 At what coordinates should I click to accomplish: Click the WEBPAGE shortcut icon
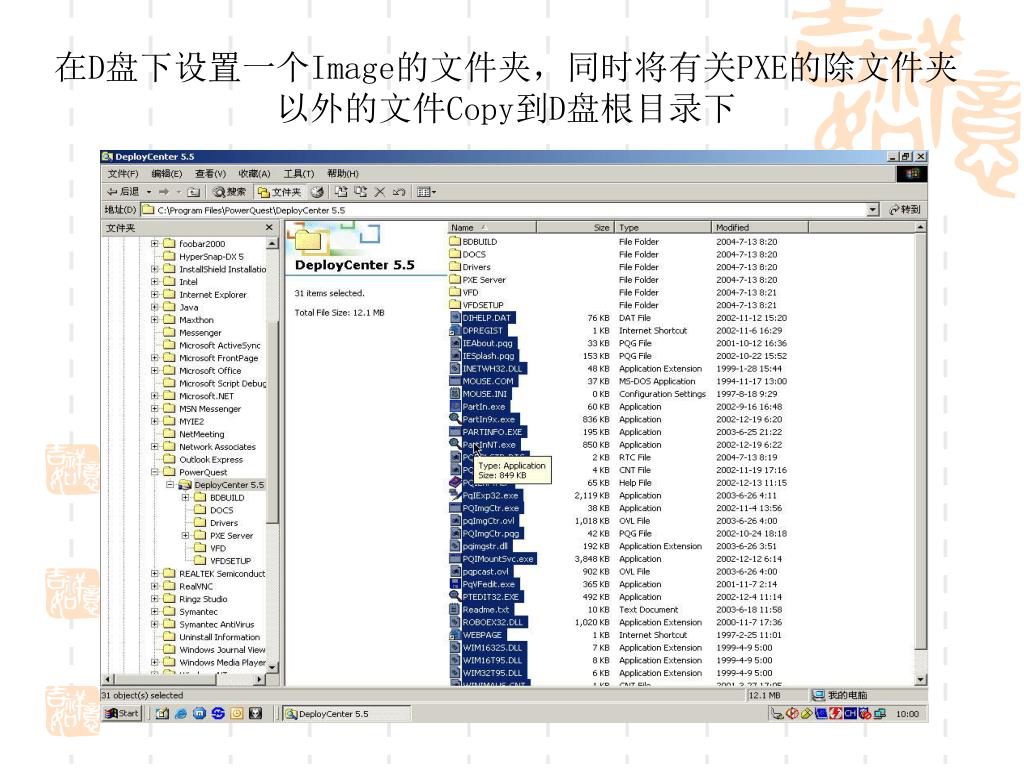pyautogui.click(x=455, y=635)
